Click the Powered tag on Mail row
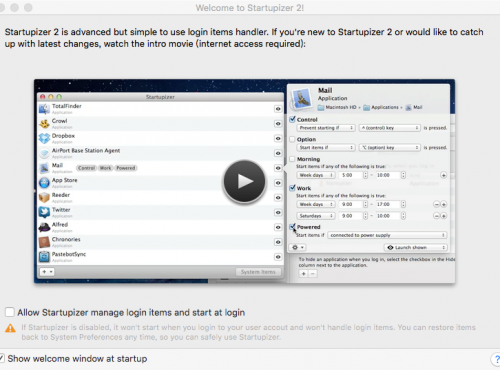This screenshot has width=500, height=370. point(126,168)
